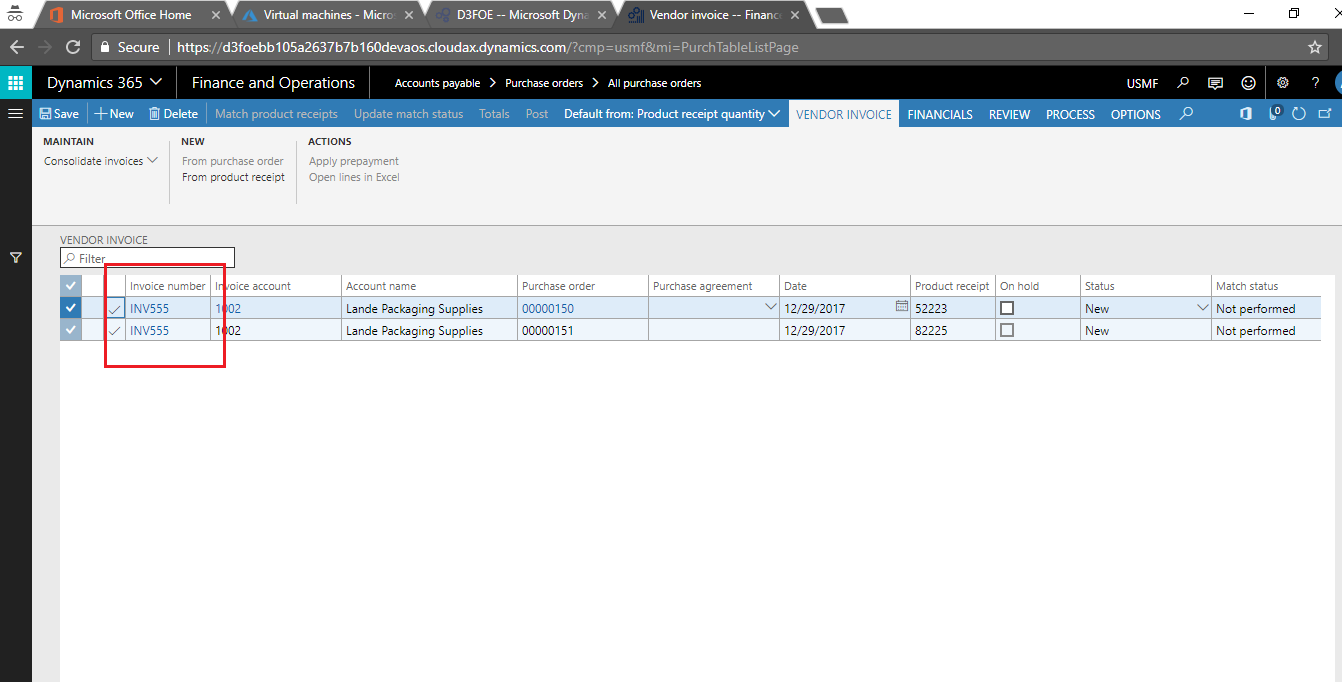1342x682 pixels.
Task: Refresh the page with circular arrow
Action: 1299,114
